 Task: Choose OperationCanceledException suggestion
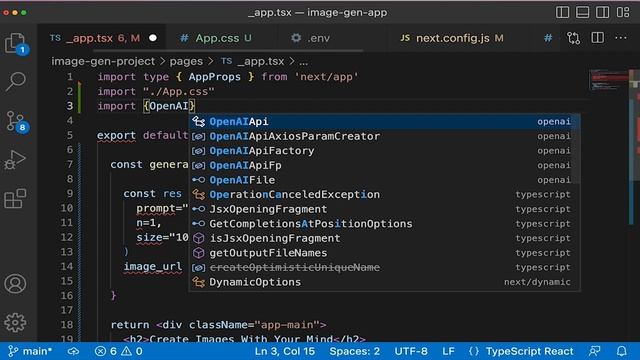[384, 195]
